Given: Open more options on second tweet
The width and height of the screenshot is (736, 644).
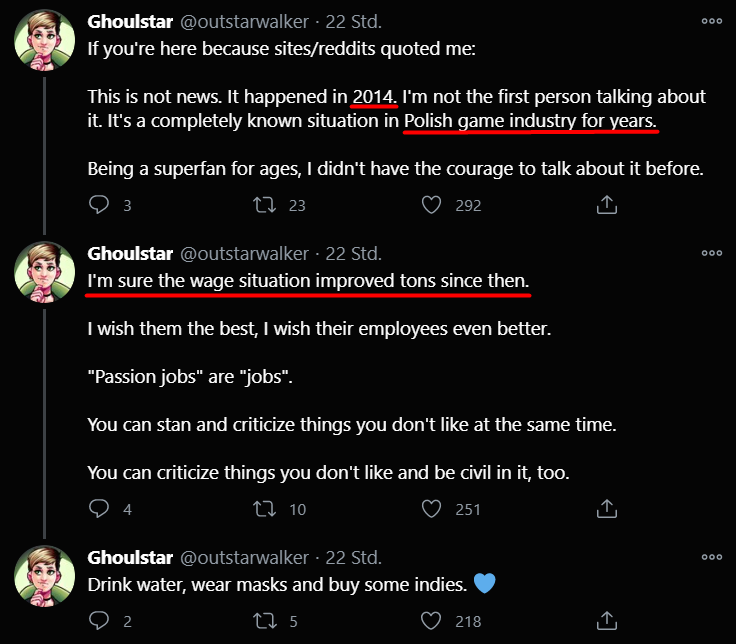Looking at the screenshot, I should pos(711,253).
